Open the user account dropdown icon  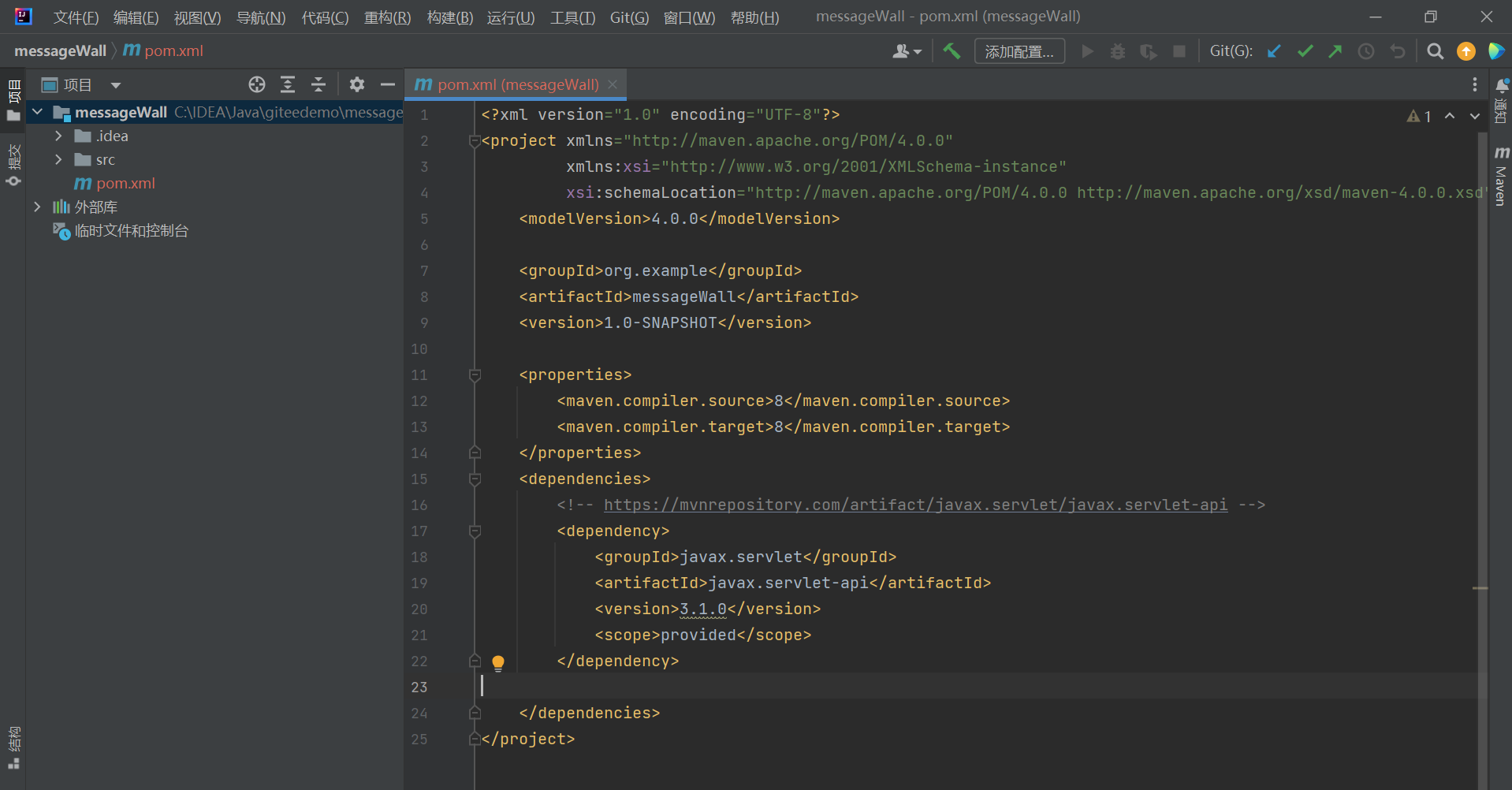click(x=907, y=51)
